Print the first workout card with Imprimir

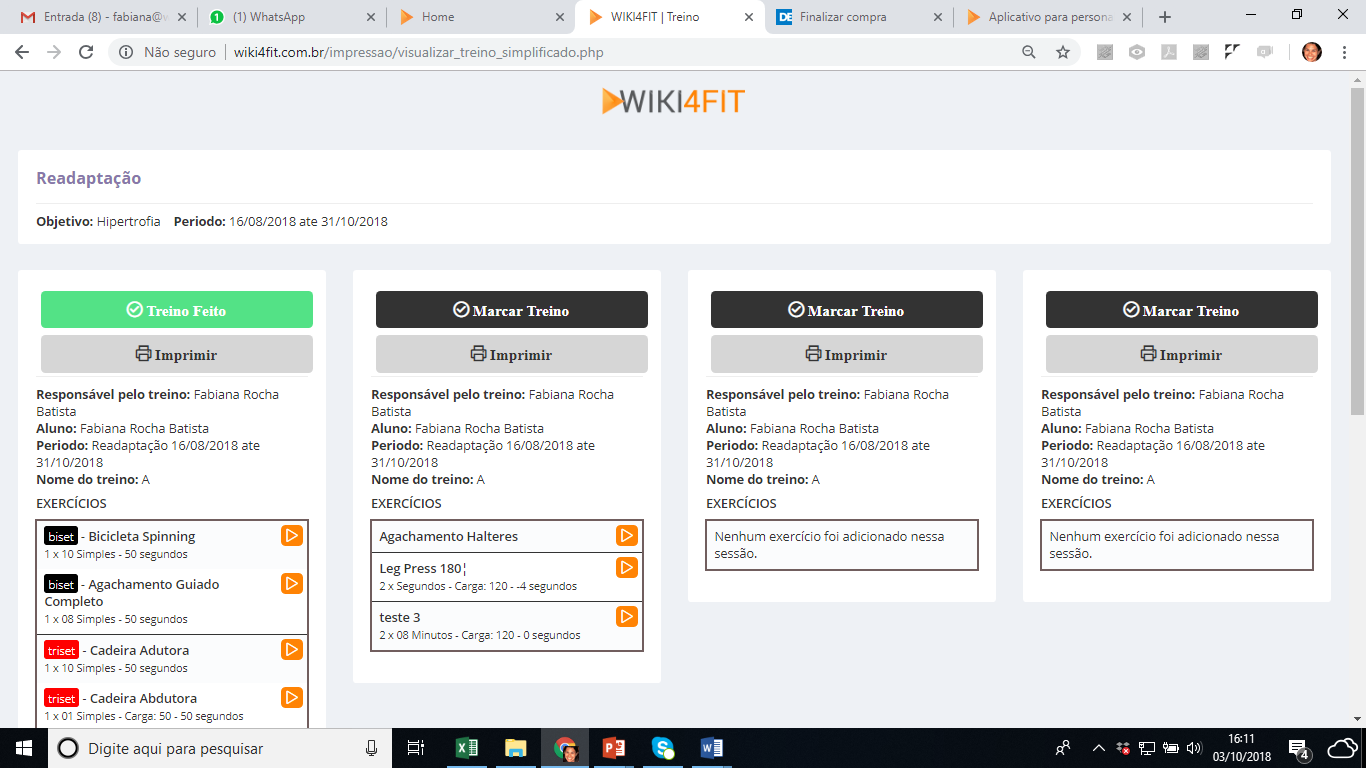tap(177, 354)
